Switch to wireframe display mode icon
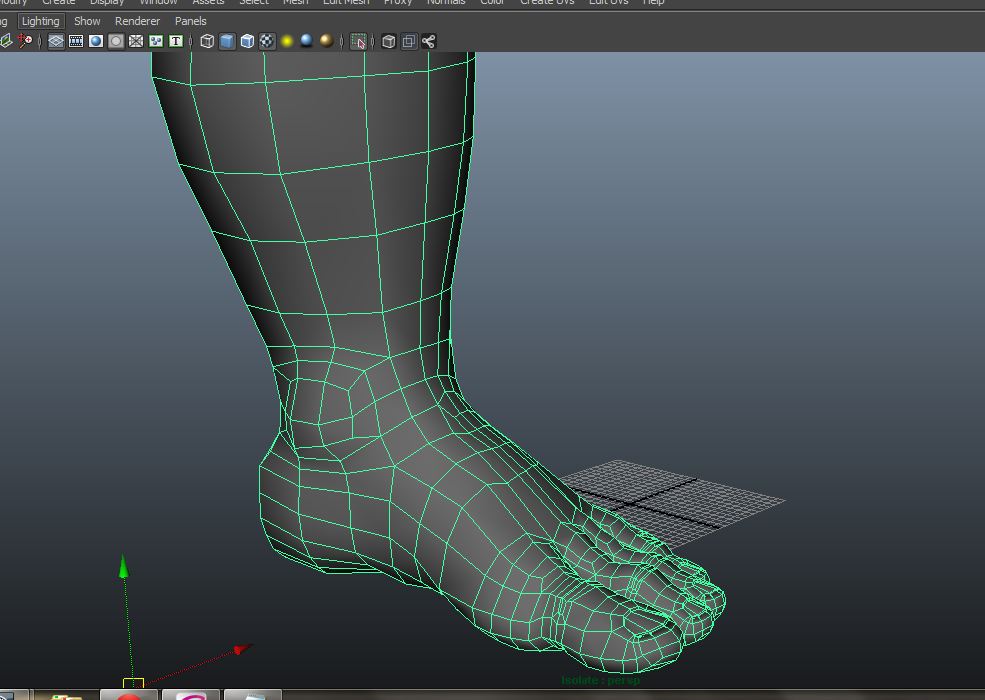 (207, 41)
